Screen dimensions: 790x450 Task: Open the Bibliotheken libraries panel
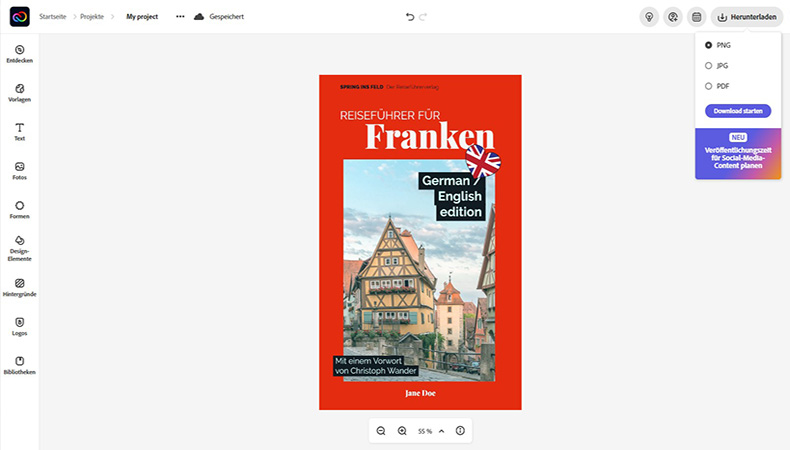pos(20,365)
